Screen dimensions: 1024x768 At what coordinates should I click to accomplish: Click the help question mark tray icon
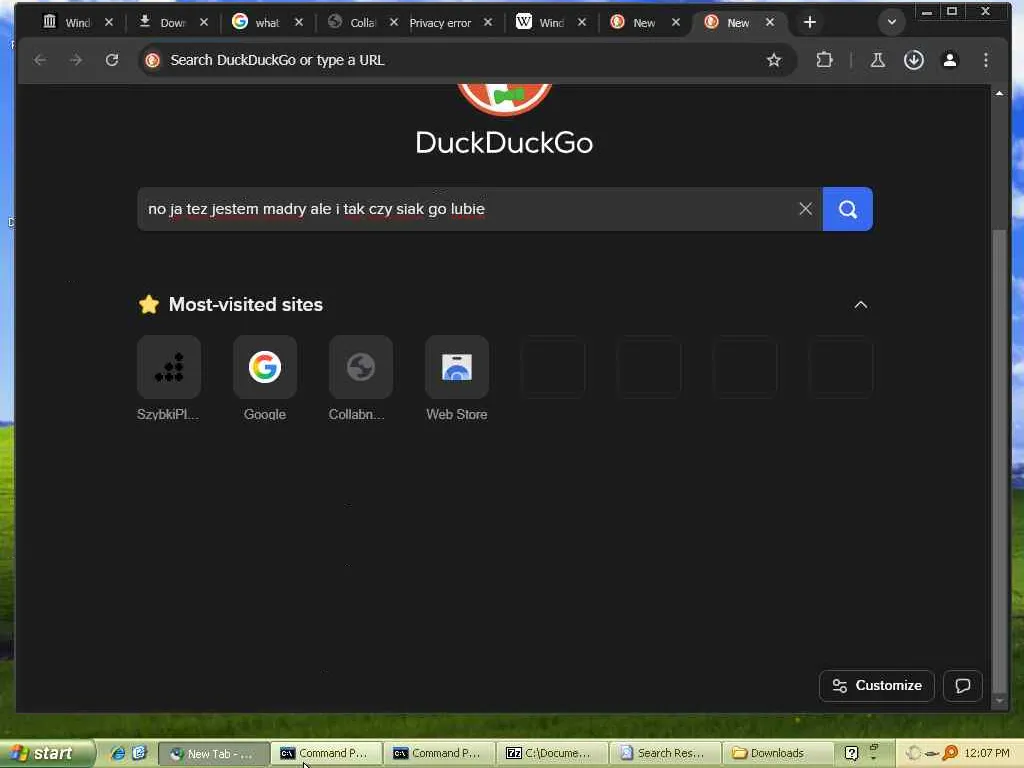coord(852,753)
